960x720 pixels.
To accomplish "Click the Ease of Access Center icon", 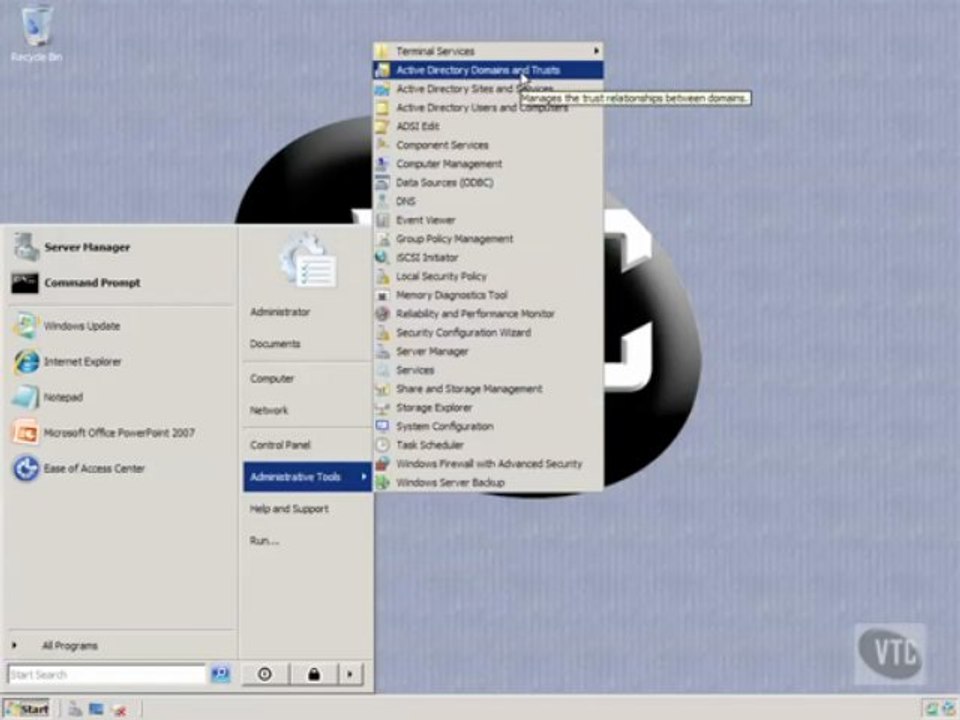I will pyautogui.click(x=26, y=468).
